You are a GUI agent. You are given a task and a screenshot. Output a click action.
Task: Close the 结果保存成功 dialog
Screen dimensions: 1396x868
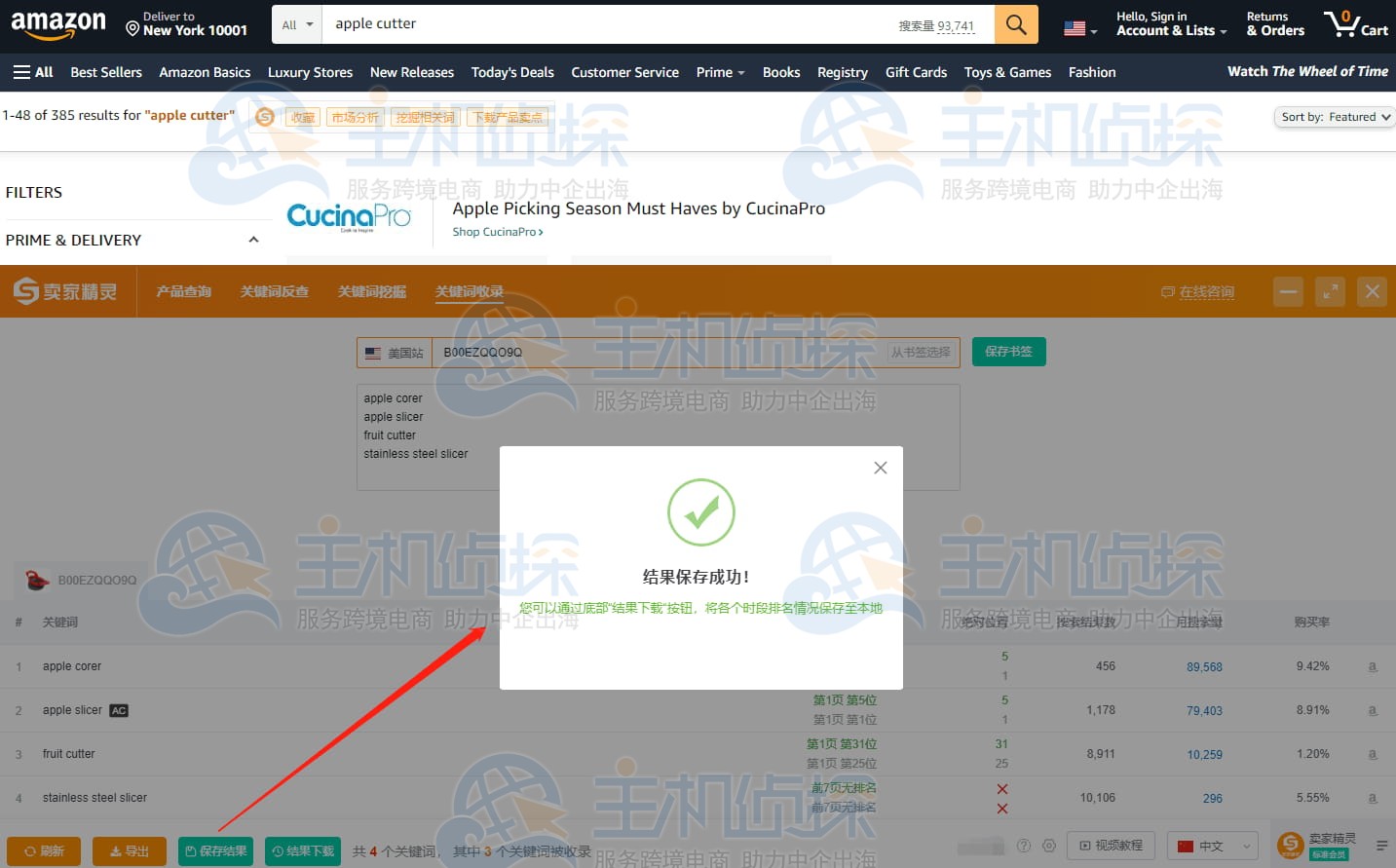[x=881, y=468]
